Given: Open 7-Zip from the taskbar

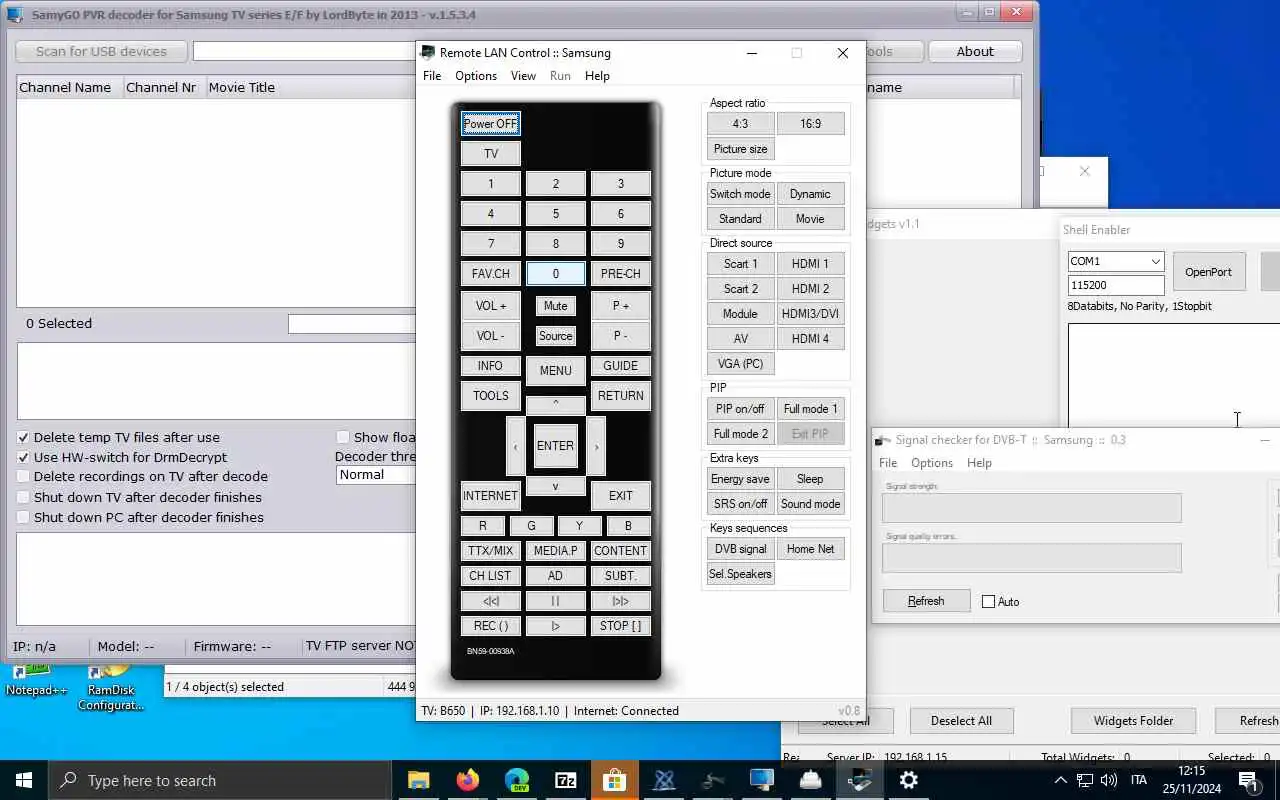Looking at the screenshot, I should click(565, 780).
